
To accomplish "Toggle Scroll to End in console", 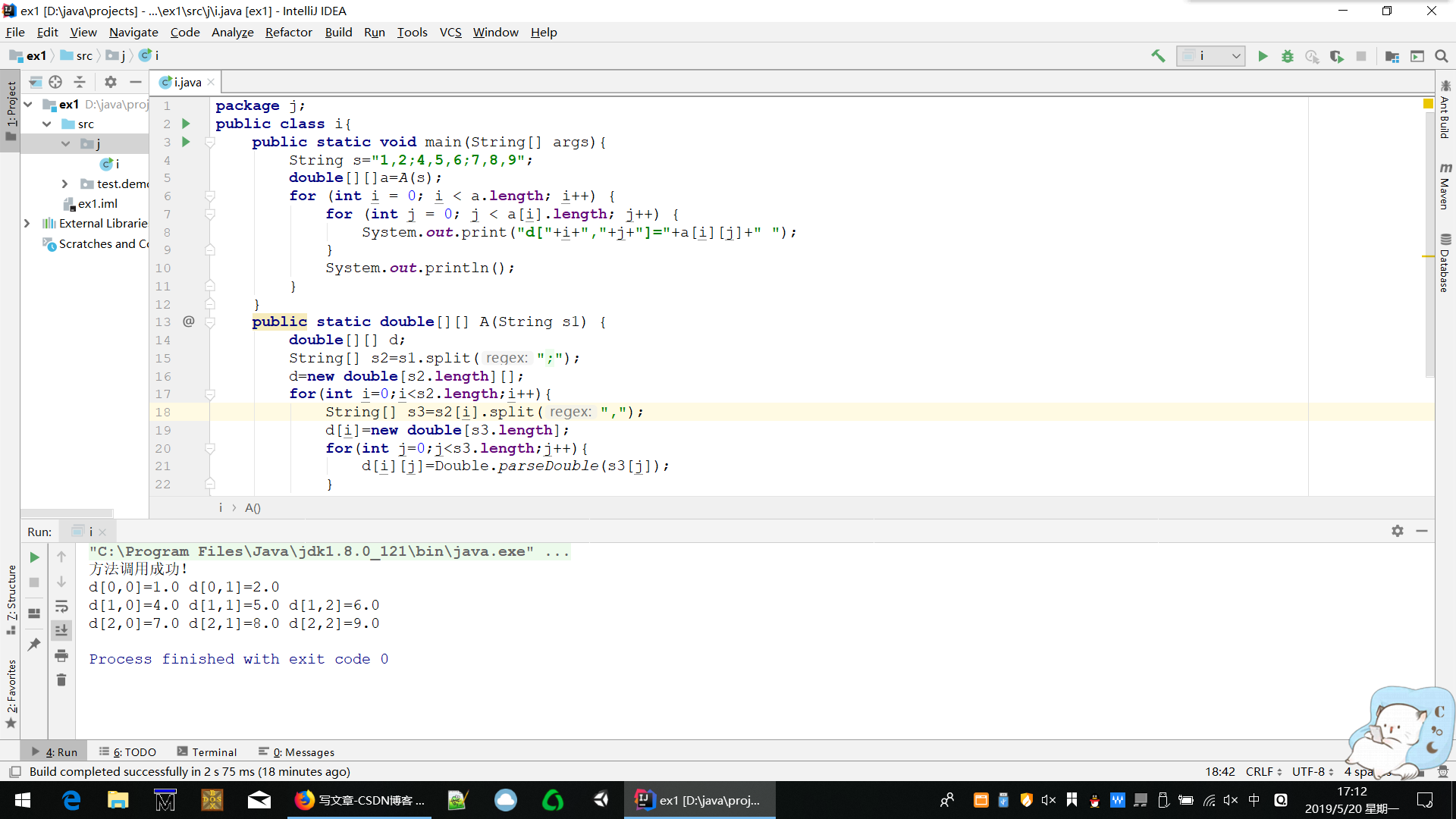I will tap(61, 630).
